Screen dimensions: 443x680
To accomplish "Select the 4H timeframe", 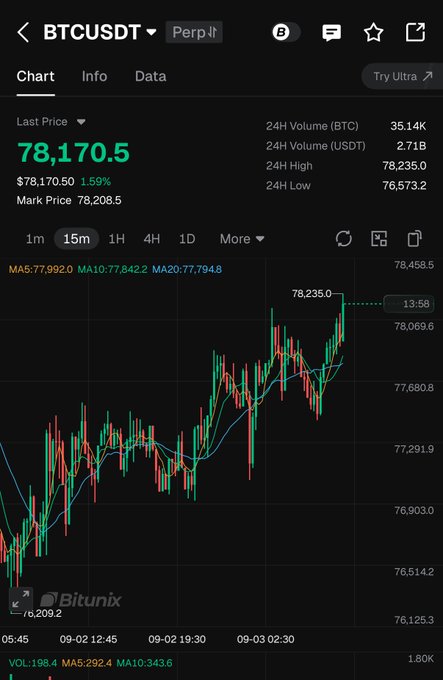I will 152,239.
